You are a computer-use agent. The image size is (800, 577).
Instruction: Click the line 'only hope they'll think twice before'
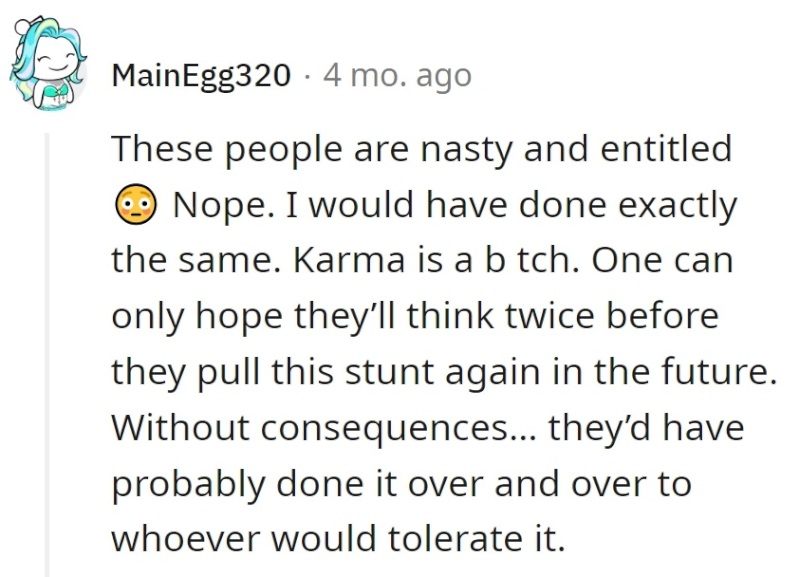415,316
